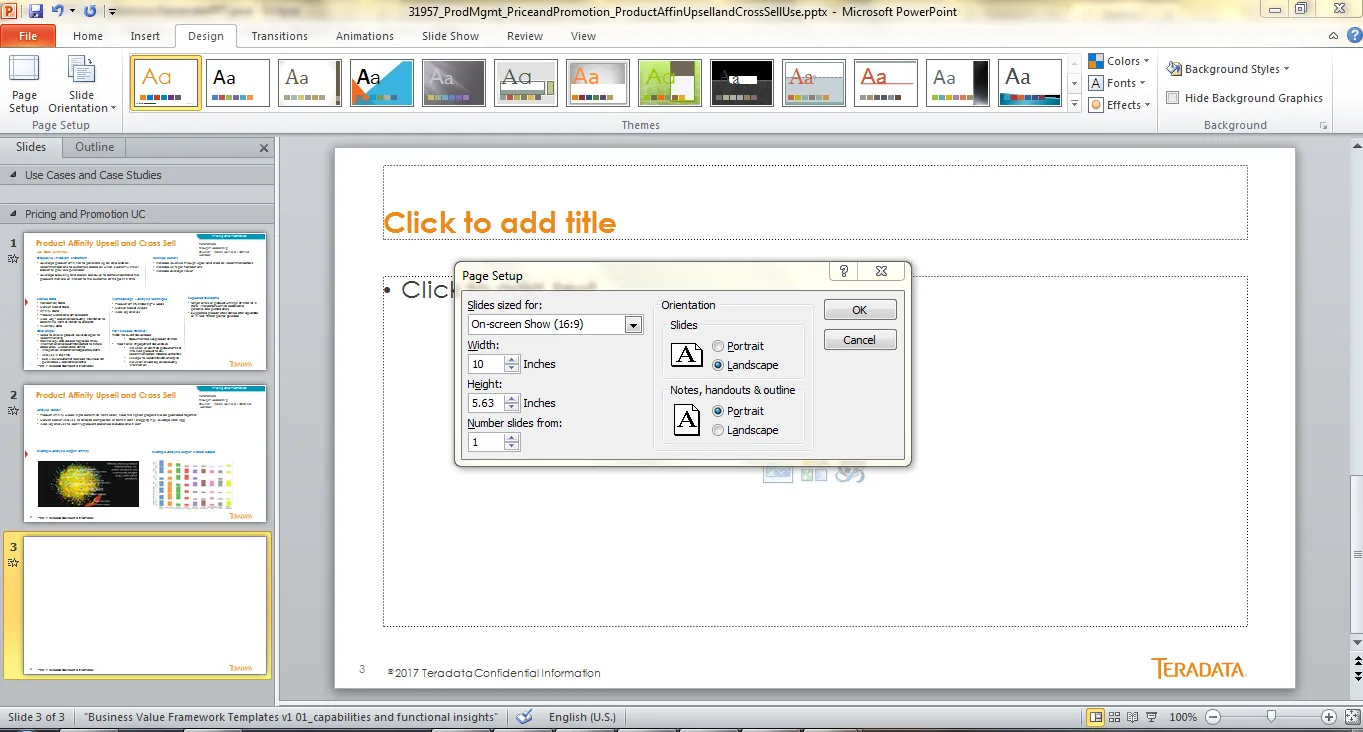Image resolution: width=1363 pixels, height=732 pixels.
Task: Select the green theme thumbnail
Action: click(x=670, y=83)
